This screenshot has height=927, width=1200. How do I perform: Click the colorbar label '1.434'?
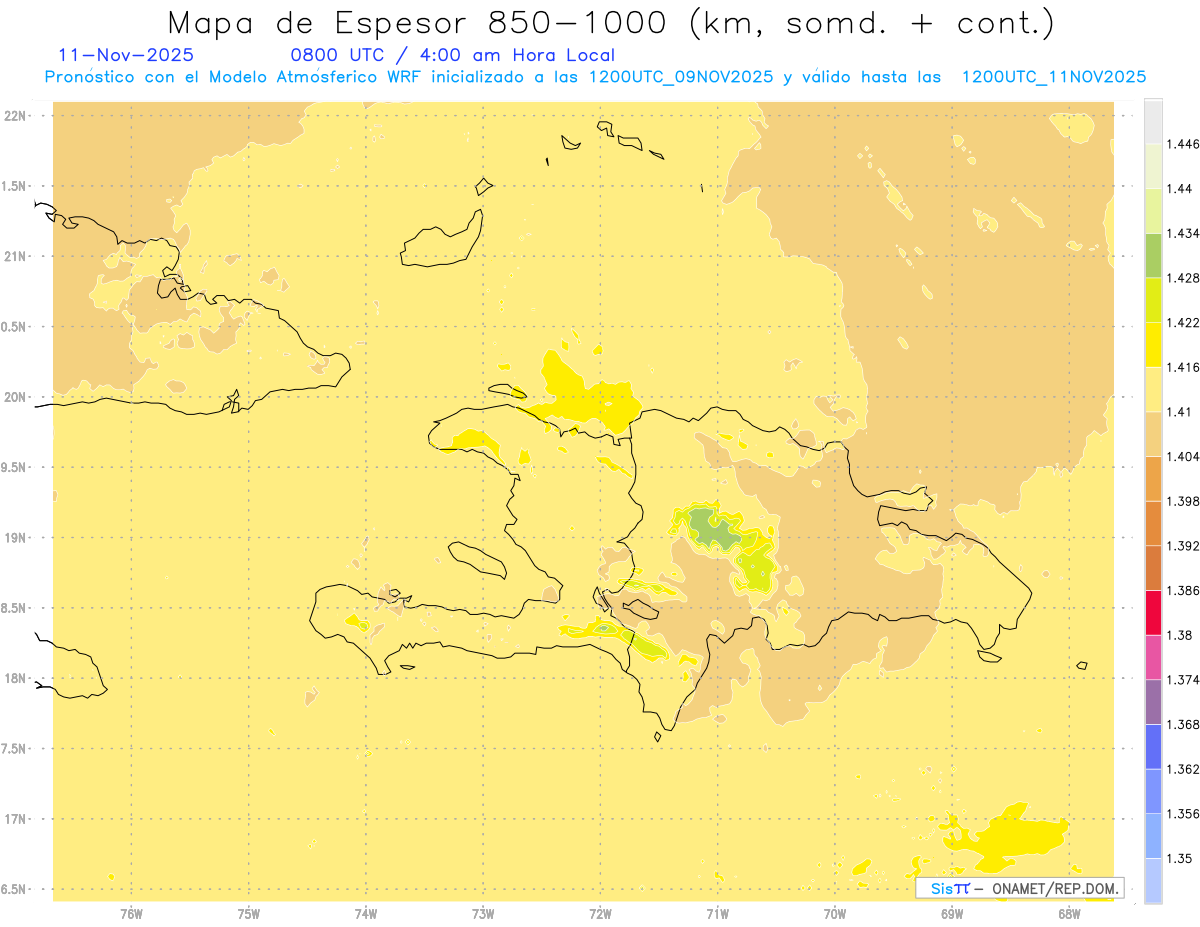[1184, 233]
